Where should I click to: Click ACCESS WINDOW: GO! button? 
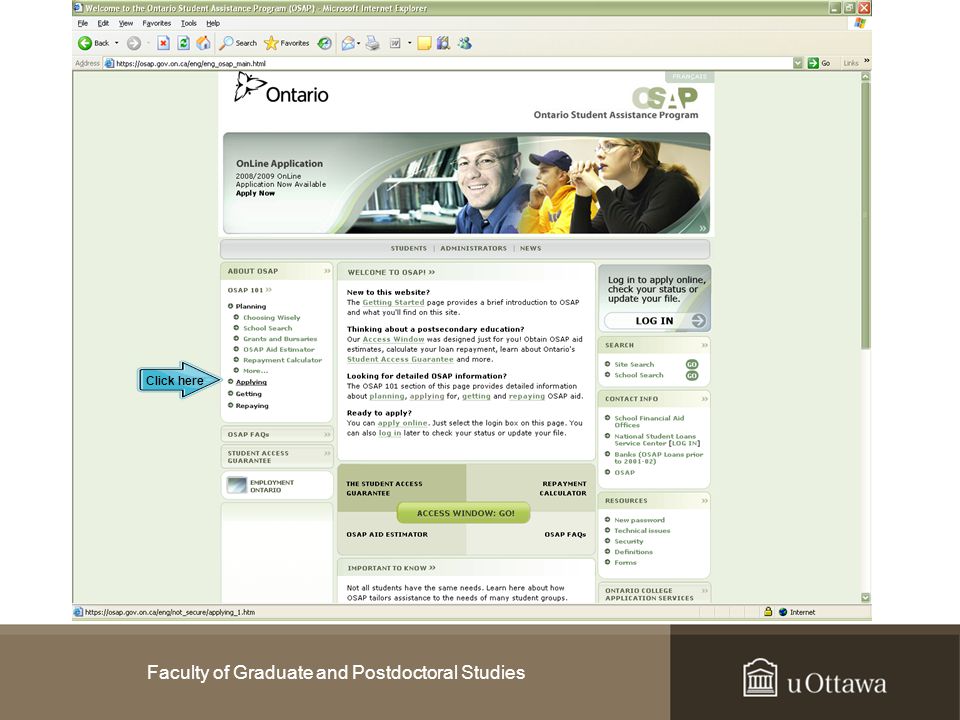click(x=464, y=513)
